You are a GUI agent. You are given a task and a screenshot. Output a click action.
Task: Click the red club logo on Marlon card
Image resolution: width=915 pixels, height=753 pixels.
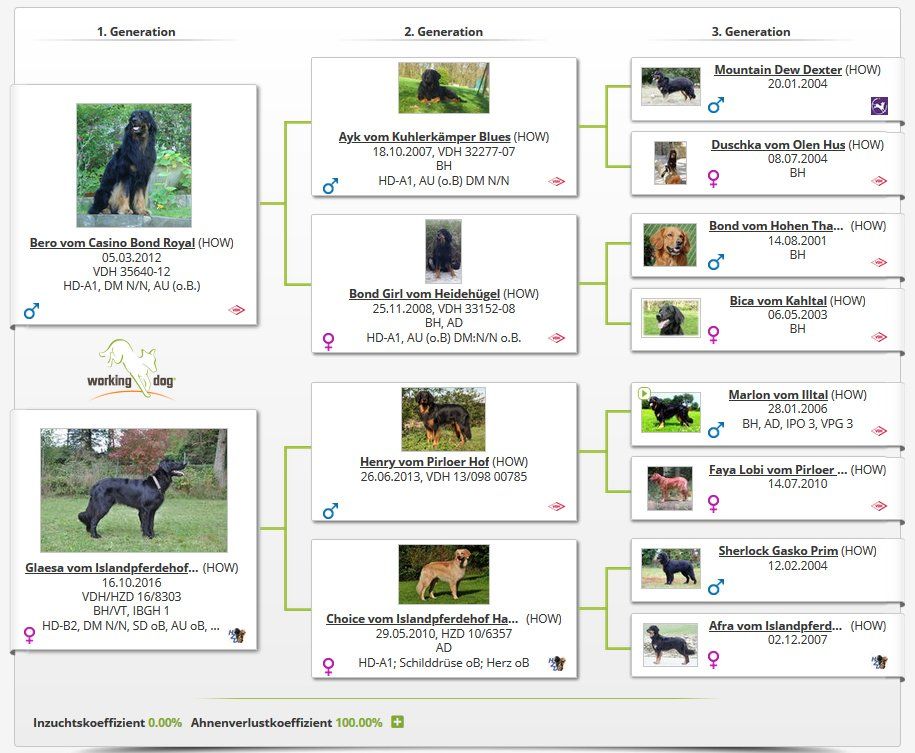pos(879,431)
